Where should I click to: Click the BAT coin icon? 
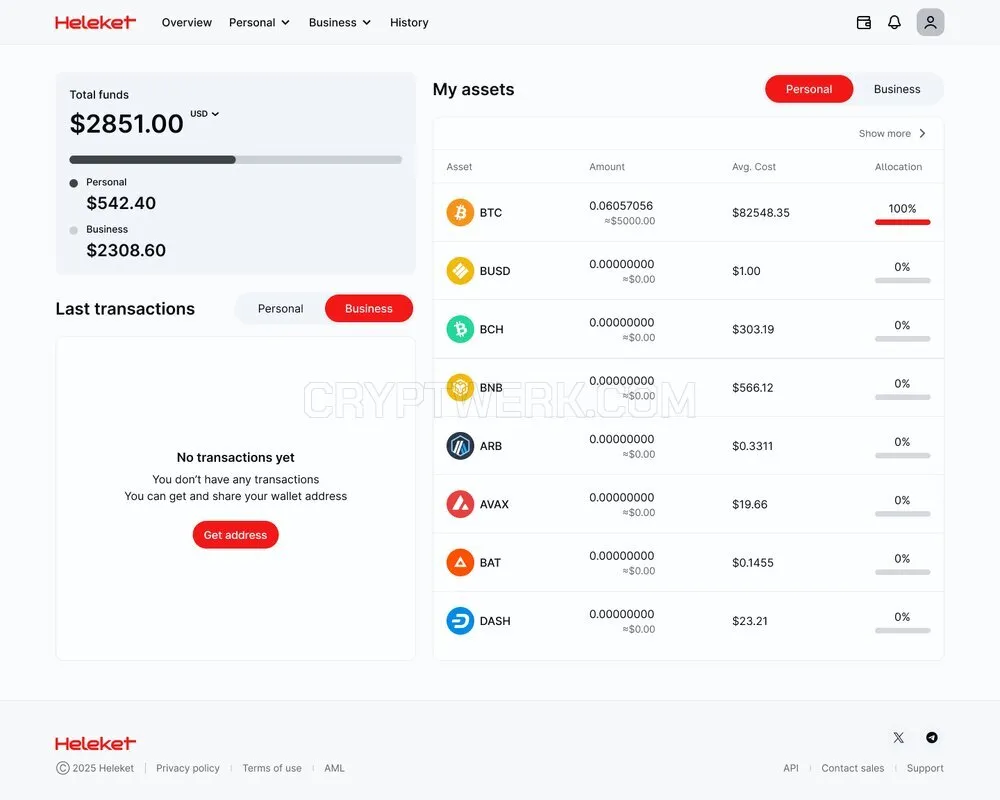[x=460, y=563]
